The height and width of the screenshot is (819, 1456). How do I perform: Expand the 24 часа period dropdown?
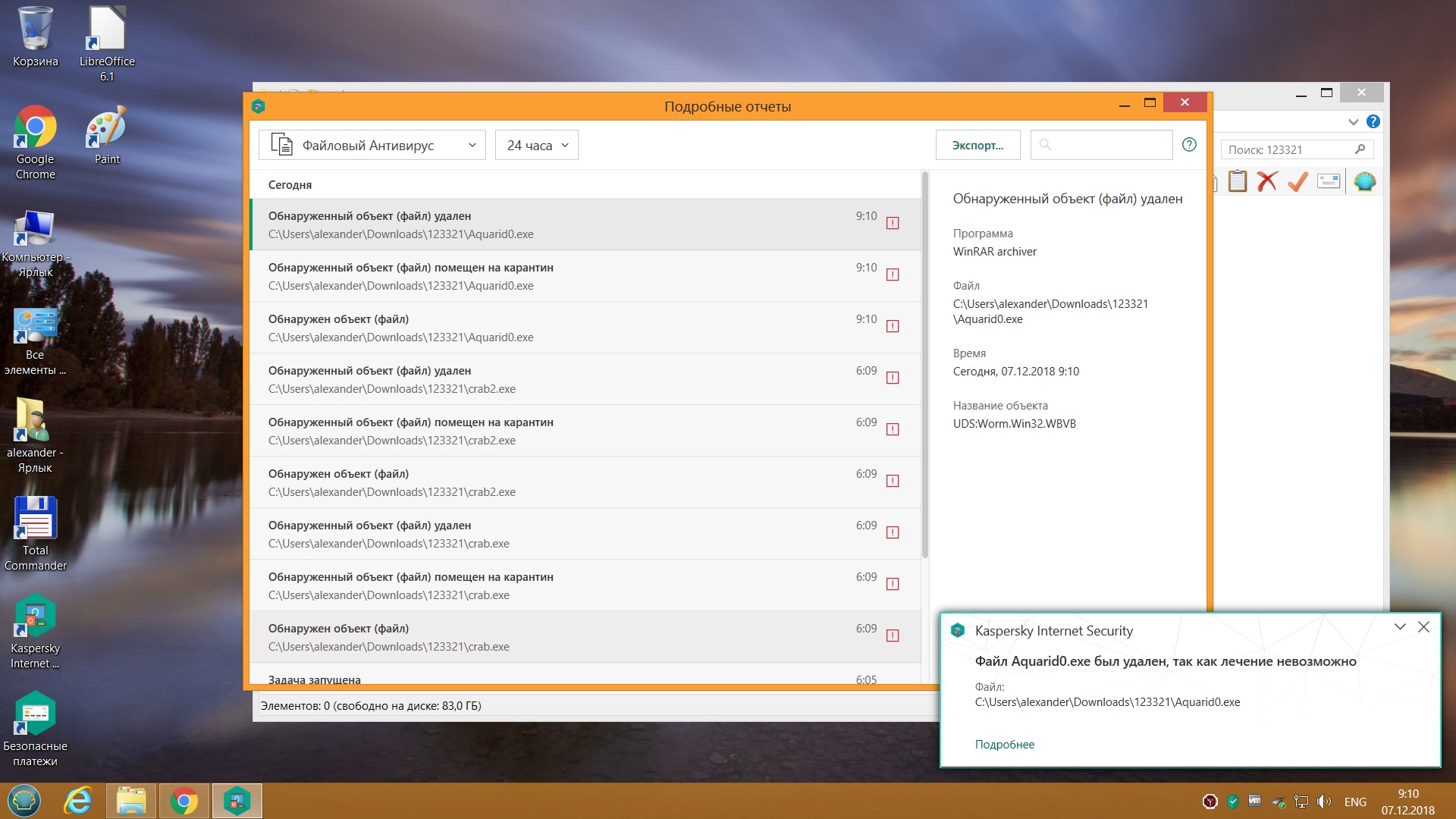pos(537,145)
